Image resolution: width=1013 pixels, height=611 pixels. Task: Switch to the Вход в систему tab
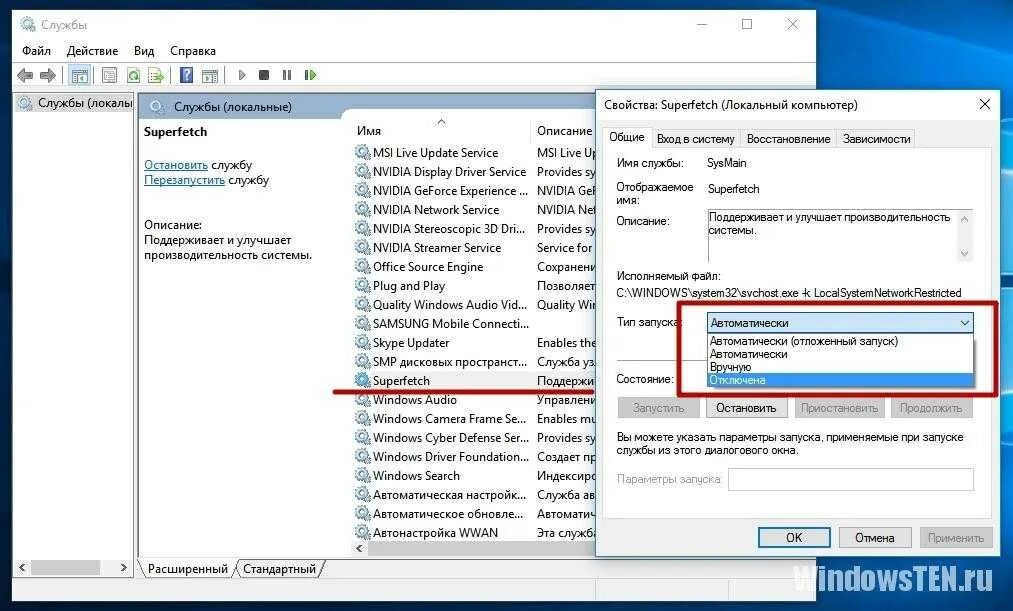point(695,139)
